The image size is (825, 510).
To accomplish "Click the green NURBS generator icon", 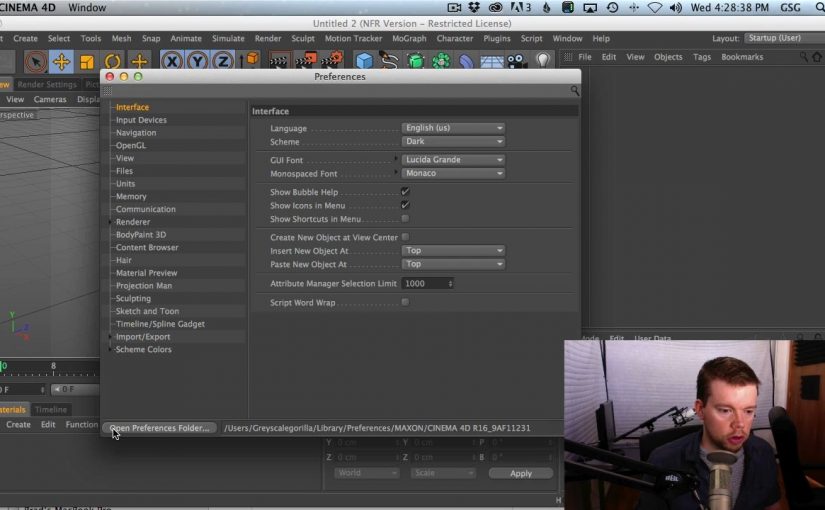I will tap(415, 62).
